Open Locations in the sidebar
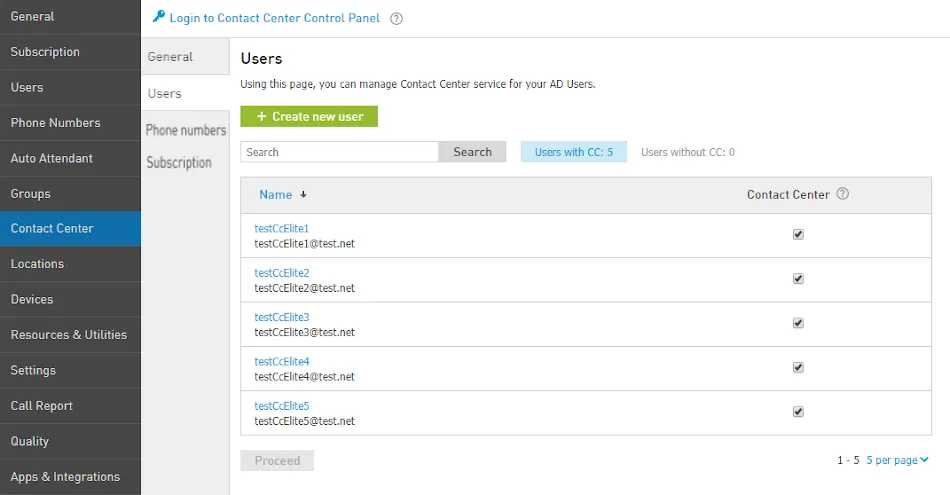 [70, 264]
